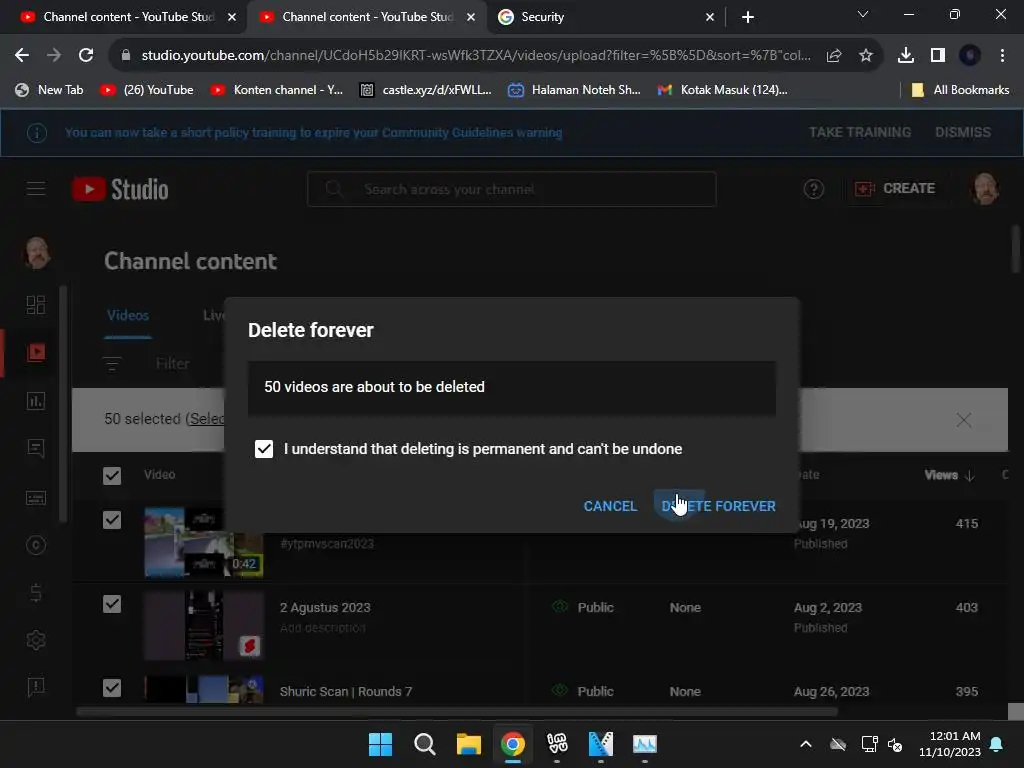Open Copyright icon in the sidebar
The width and height of the screenshot is (1024, 768).
(36, 545)
